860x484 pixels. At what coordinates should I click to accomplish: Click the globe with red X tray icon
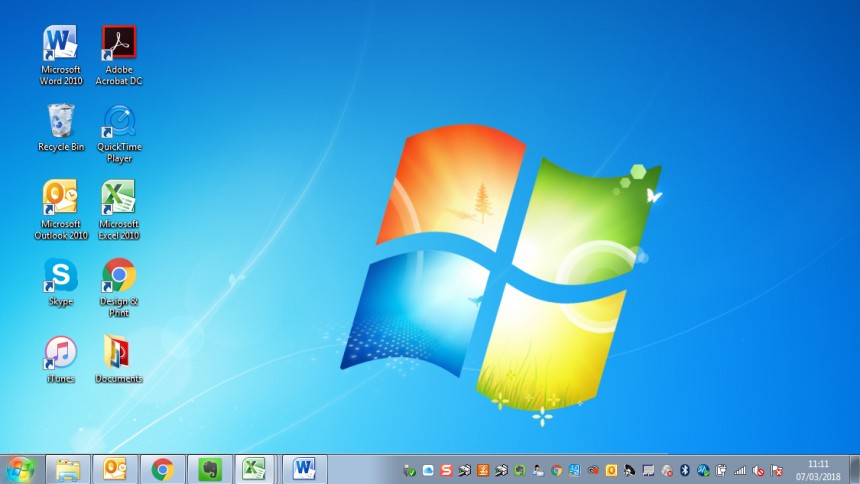pos(666,470)
